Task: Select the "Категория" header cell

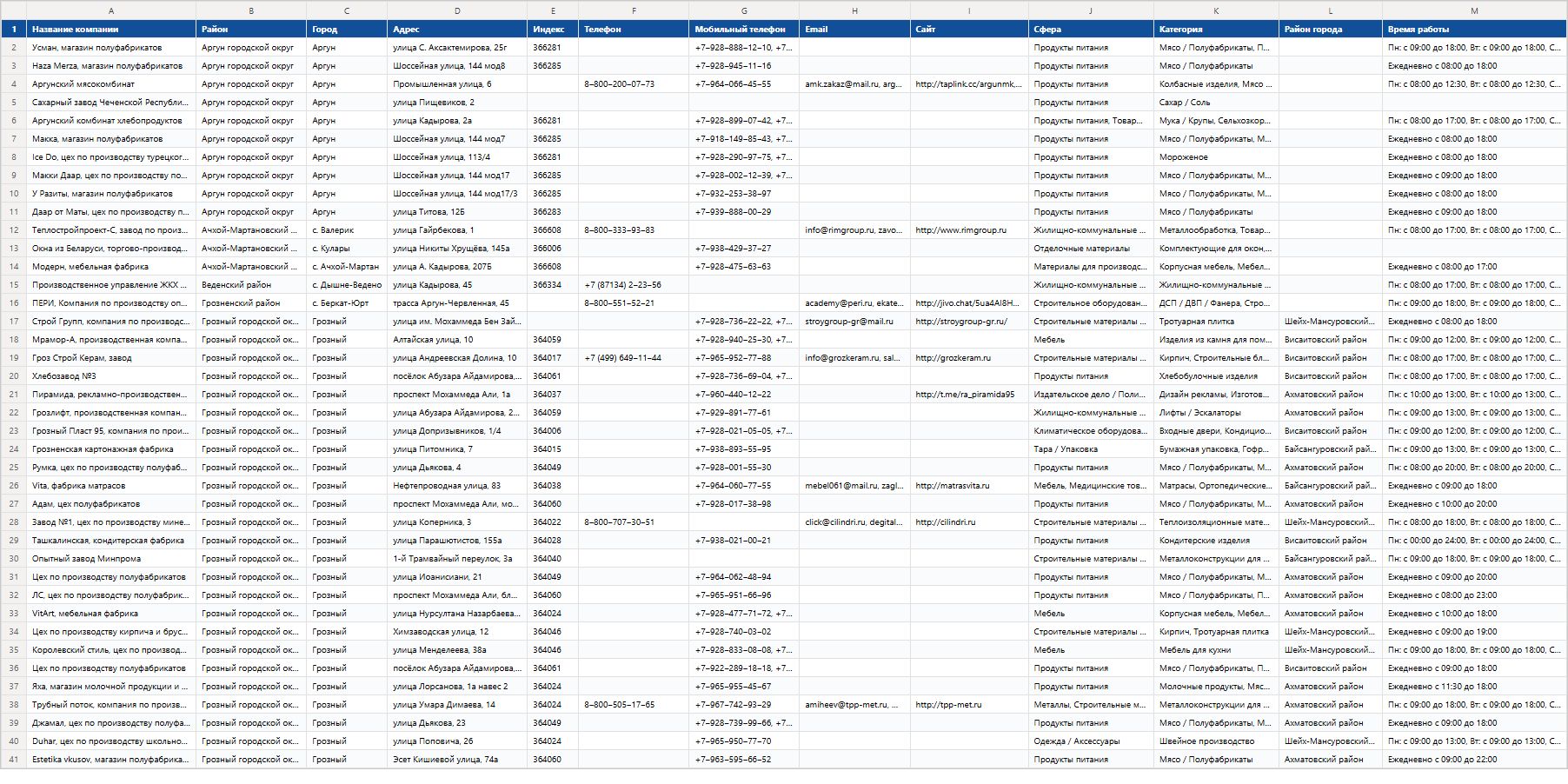Action: [1216, 29]
